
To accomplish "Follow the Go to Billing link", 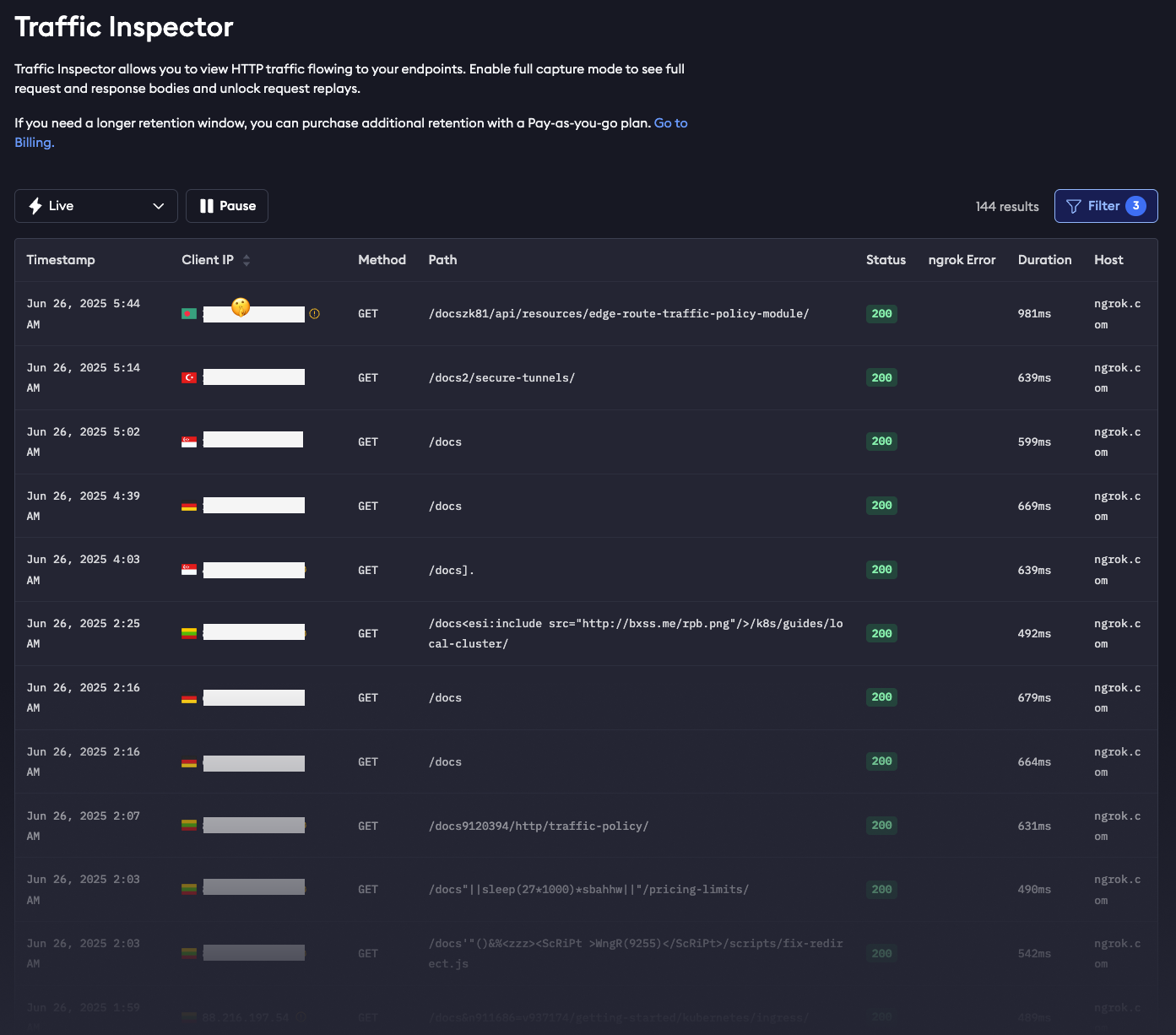I will click(670, 123).
